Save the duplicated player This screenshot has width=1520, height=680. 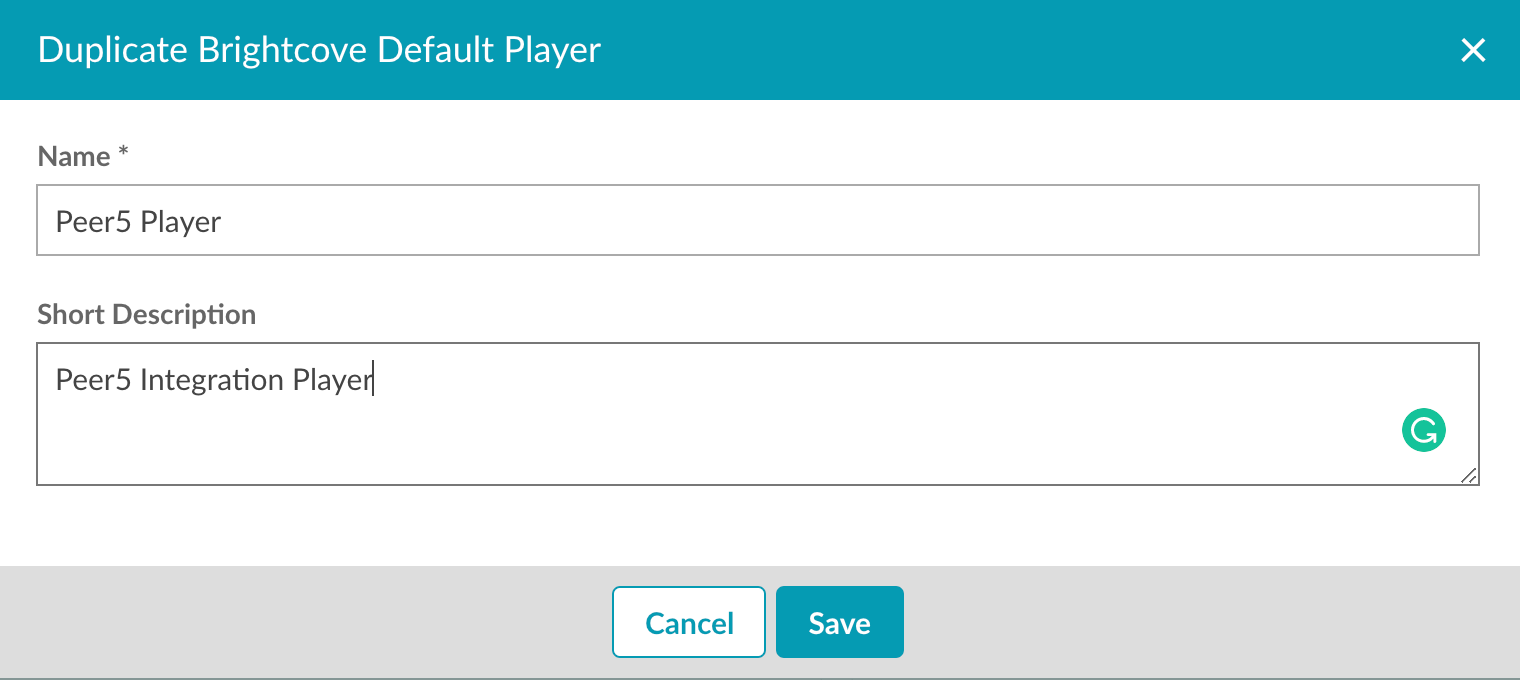839,621
